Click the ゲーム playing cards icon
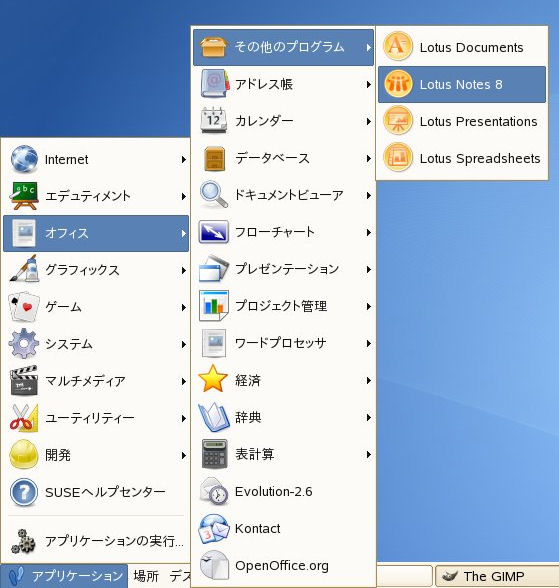This screenshot has width=559, height=588. coord(24,306)
